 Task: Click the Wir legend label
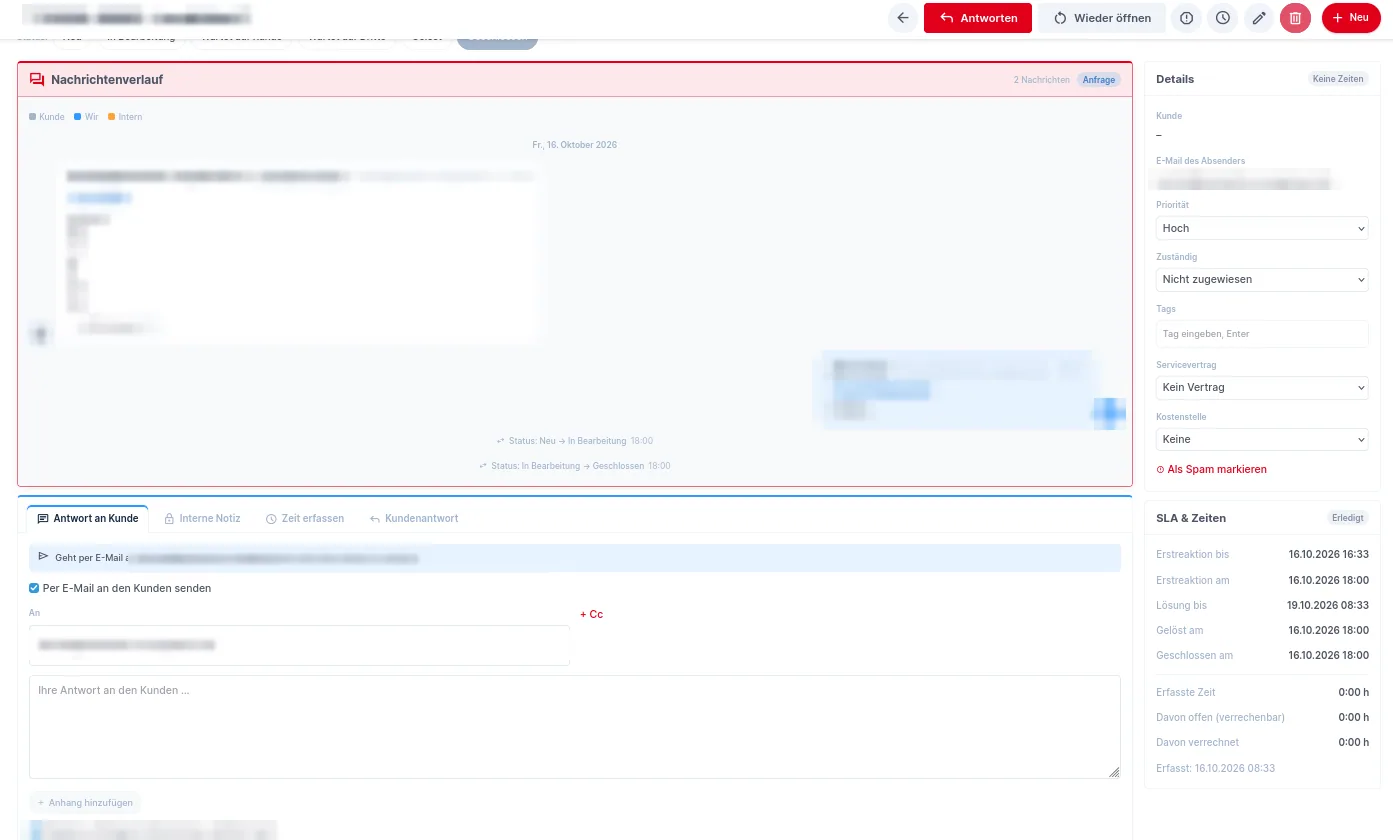86,117
